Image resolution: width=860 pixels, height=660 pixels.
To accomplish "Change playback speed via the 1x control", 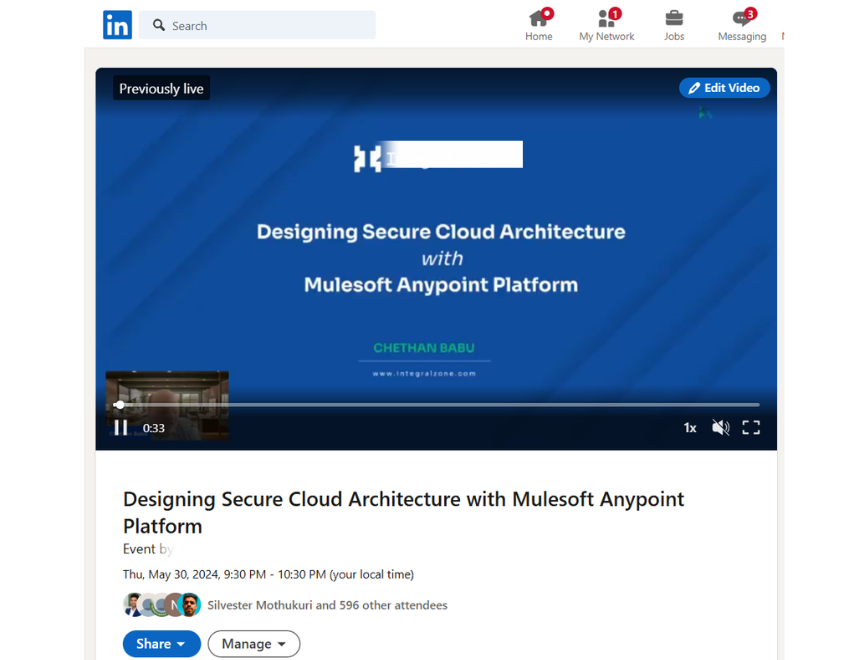I will click(690, 428).
